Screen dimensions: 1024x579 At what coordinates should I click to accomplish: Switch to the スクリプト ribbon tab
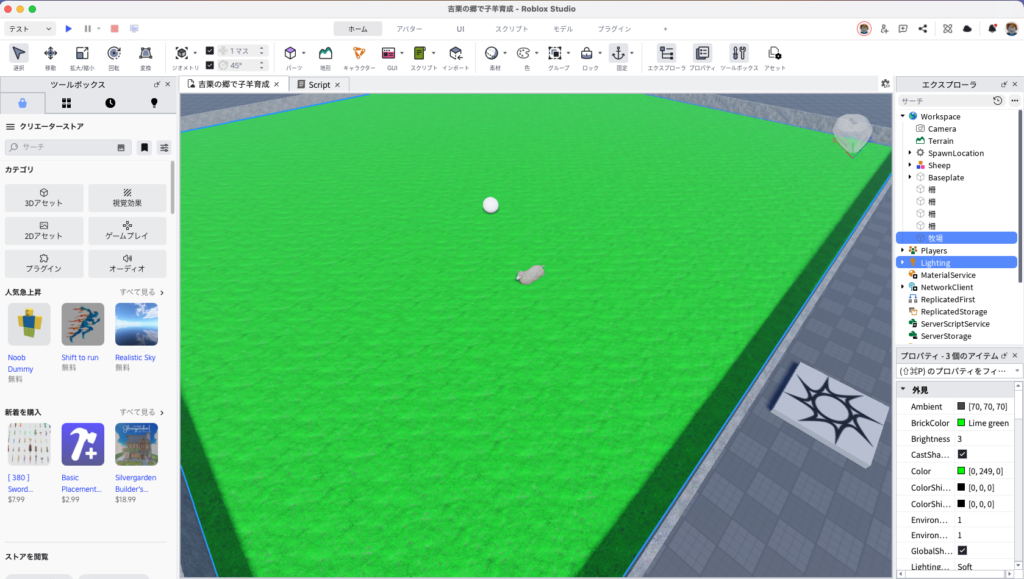(512, 29)
